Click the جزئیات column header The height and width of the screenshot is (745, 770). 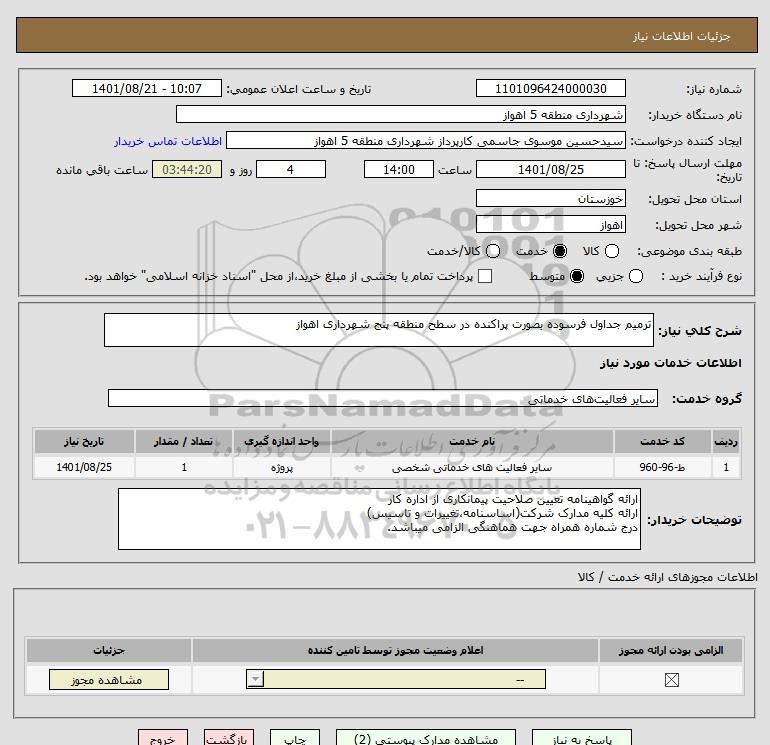click(x=109, y=651)
